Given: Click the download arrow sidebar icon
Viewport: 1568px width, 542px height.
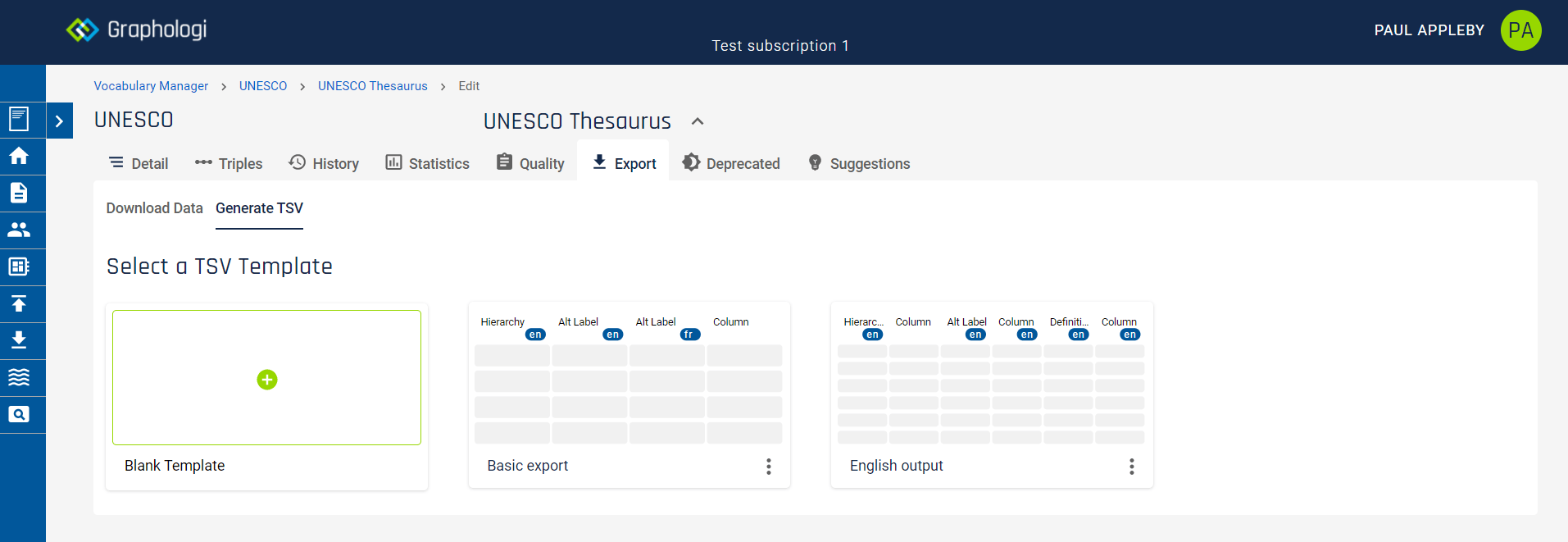Looking at the screenshot, I should 19,340.
